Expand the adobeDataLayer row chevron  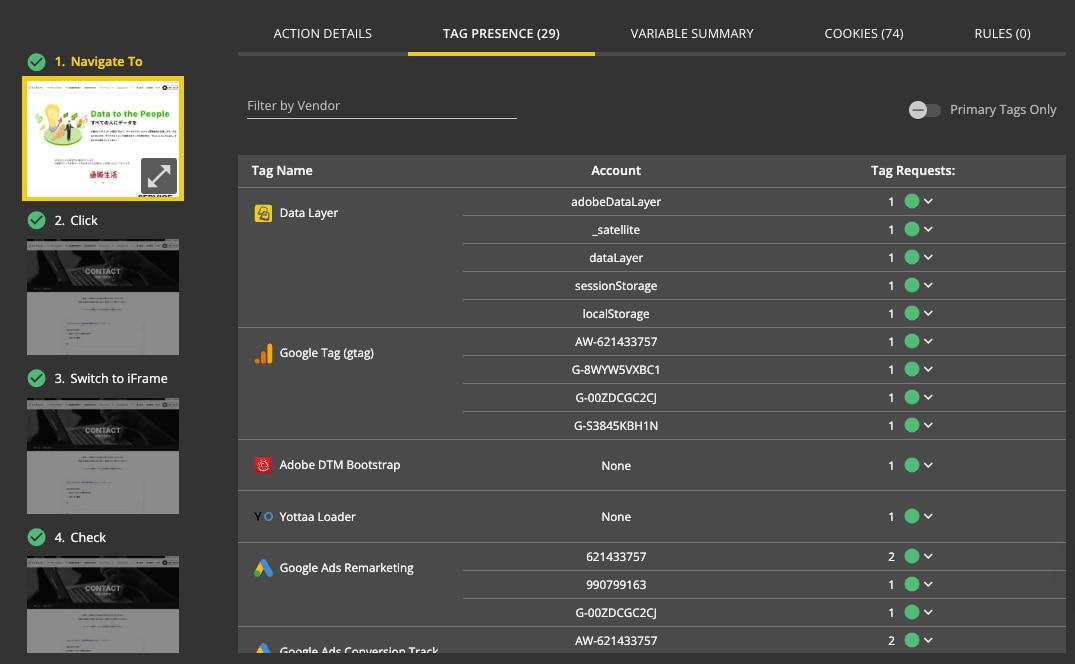[928, 201]
